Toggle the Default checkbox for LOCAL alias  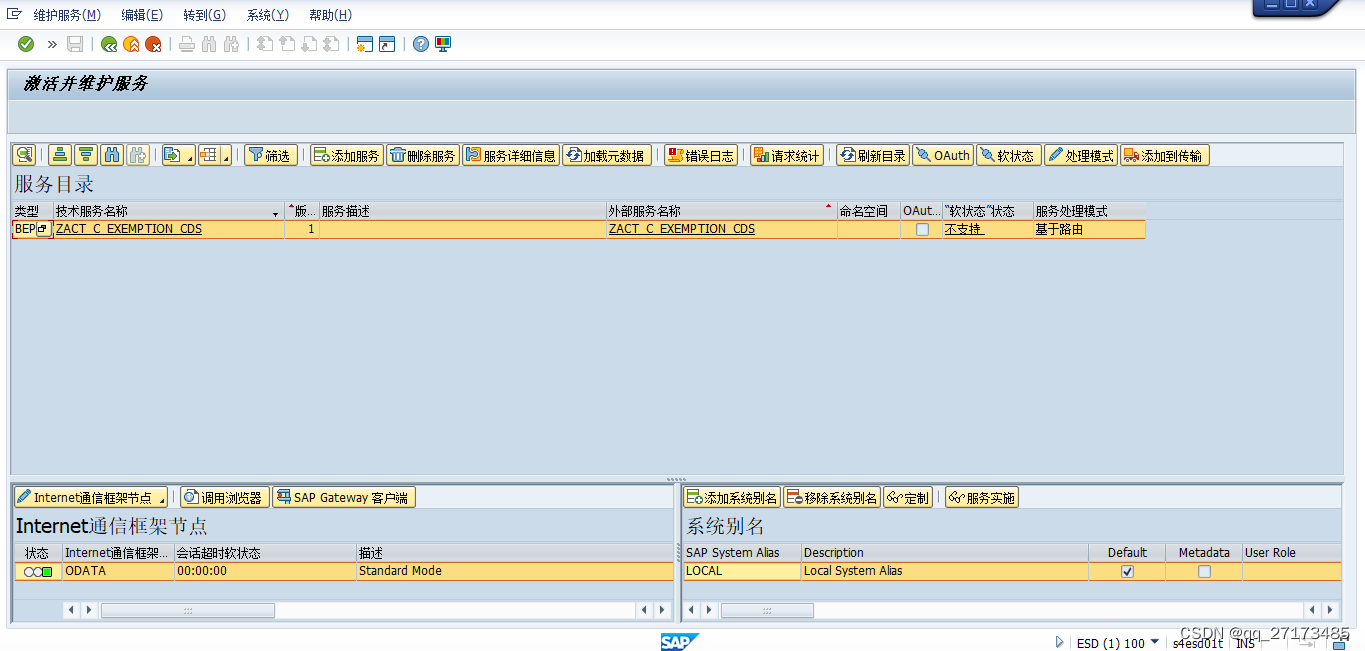(x=1127, y=572)
